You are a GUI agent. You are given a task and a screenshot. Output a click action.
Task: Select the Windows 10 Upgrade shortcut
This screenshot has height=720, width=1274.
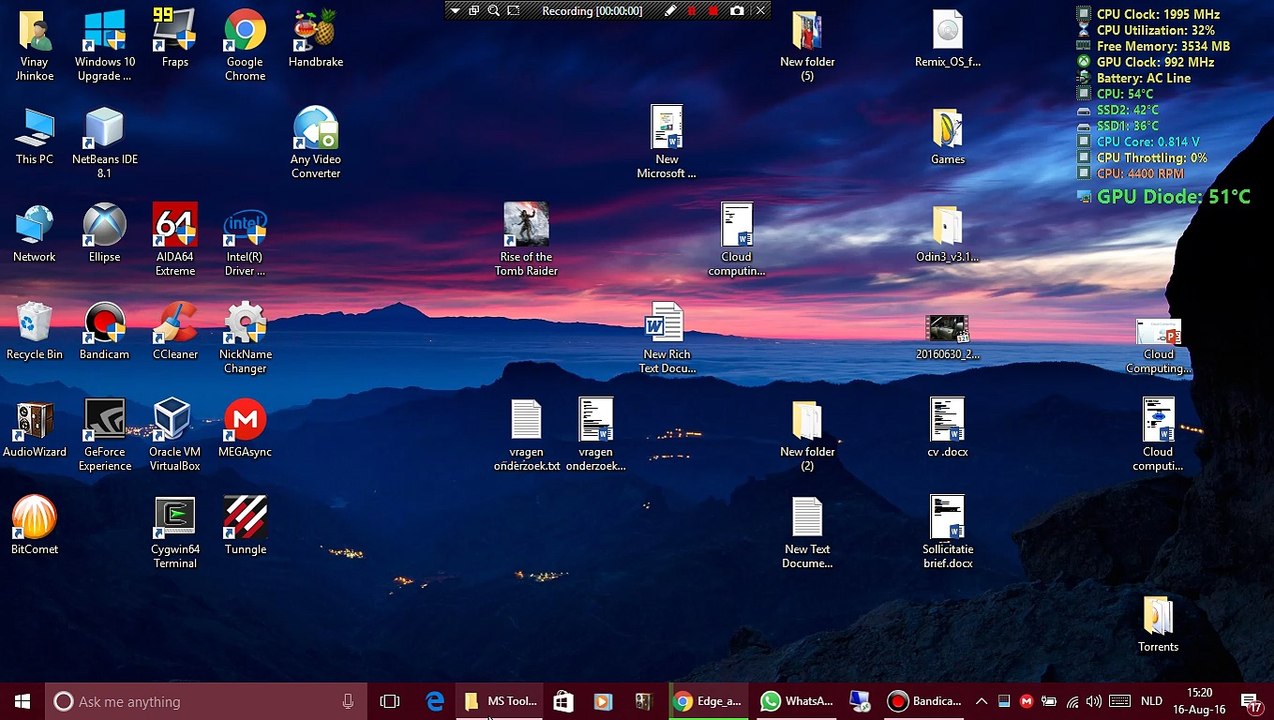(104, 46)
